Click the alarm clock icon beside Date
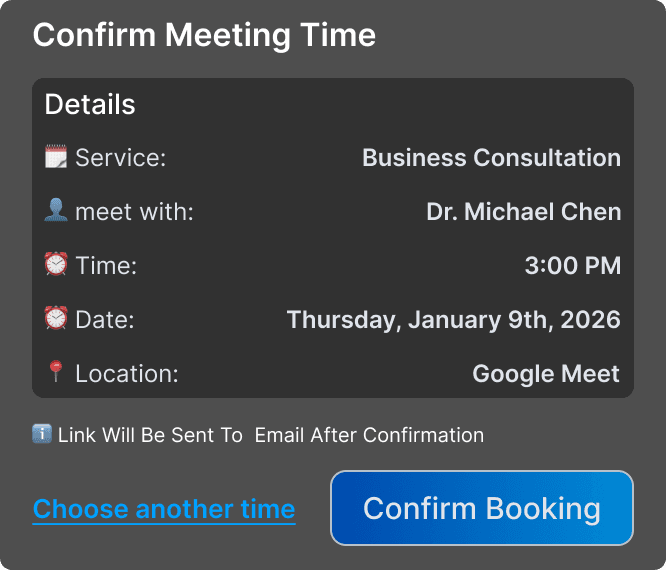The width and height of the screenshot is (666, 570). click(56, 319)
